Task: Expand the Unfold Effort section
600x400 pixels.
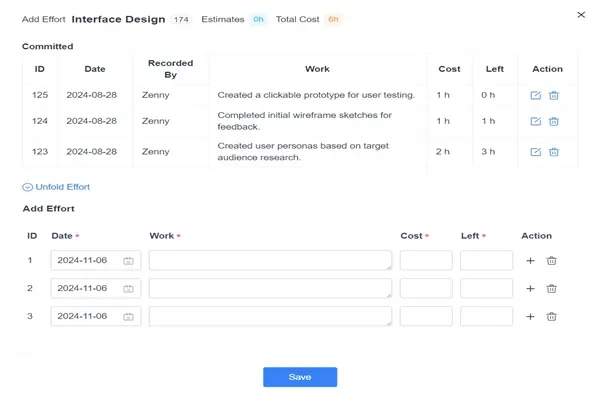Action: point(56,187)
